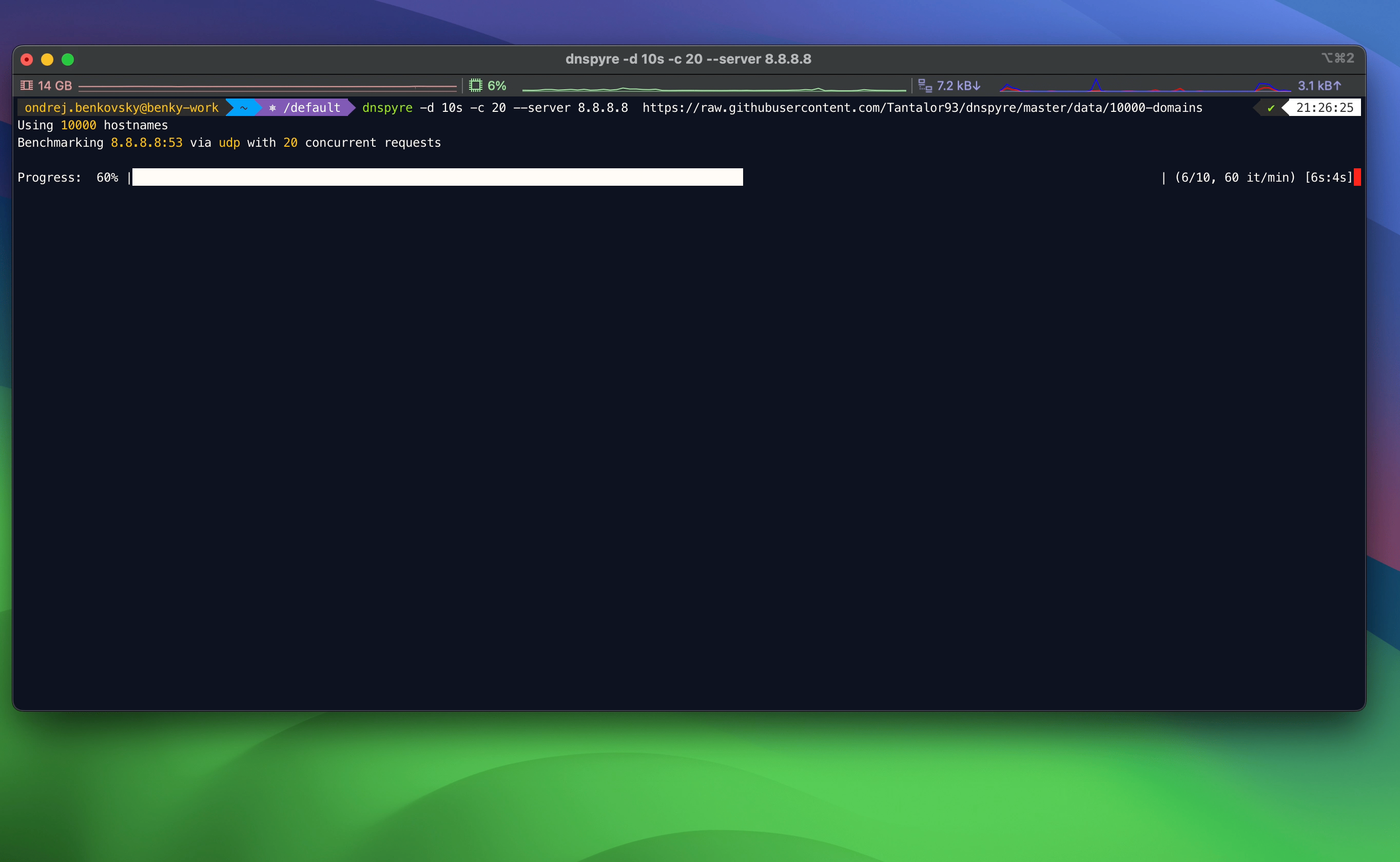This screenshot has width=1400, height=862.
Task: Click the download rate indicator showing 7.2 kB
Action: tap(959, 85)
